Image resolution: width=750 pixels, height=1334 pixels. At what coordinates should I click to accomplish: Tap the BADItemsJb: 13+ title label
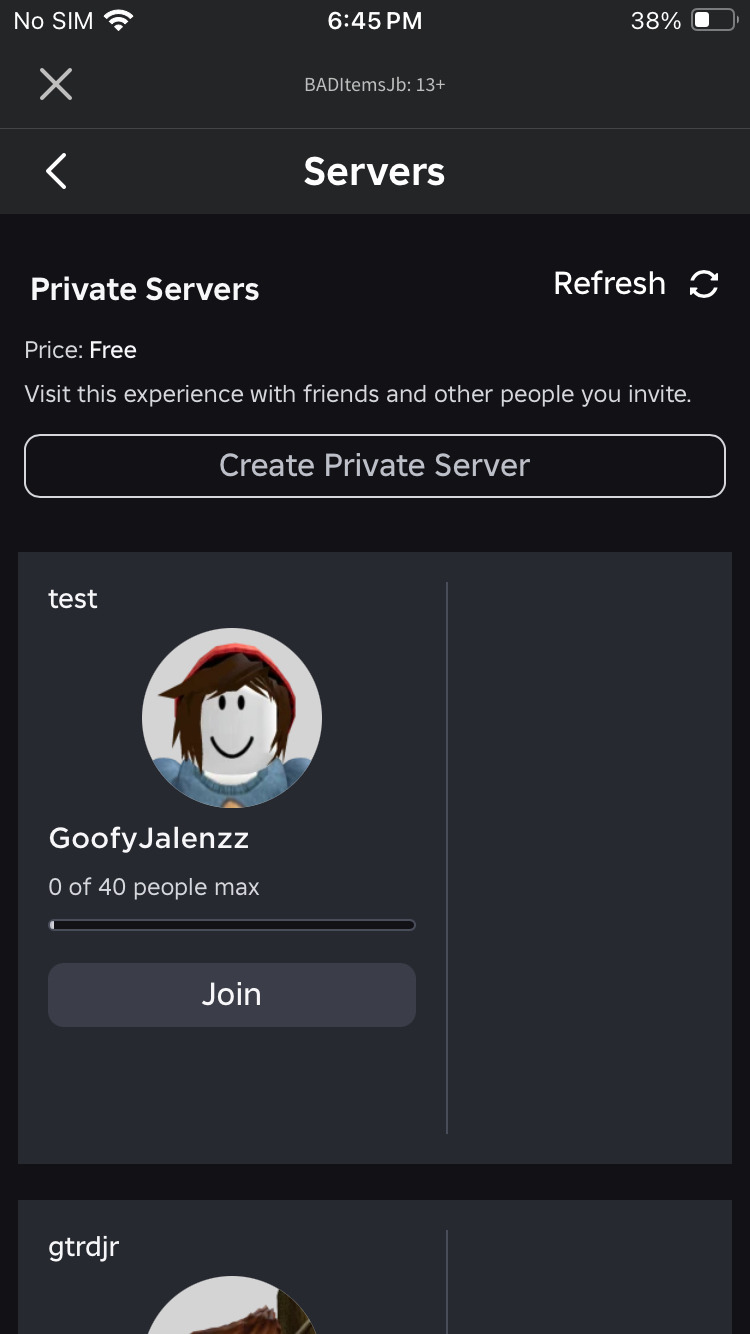coord(374,84)
